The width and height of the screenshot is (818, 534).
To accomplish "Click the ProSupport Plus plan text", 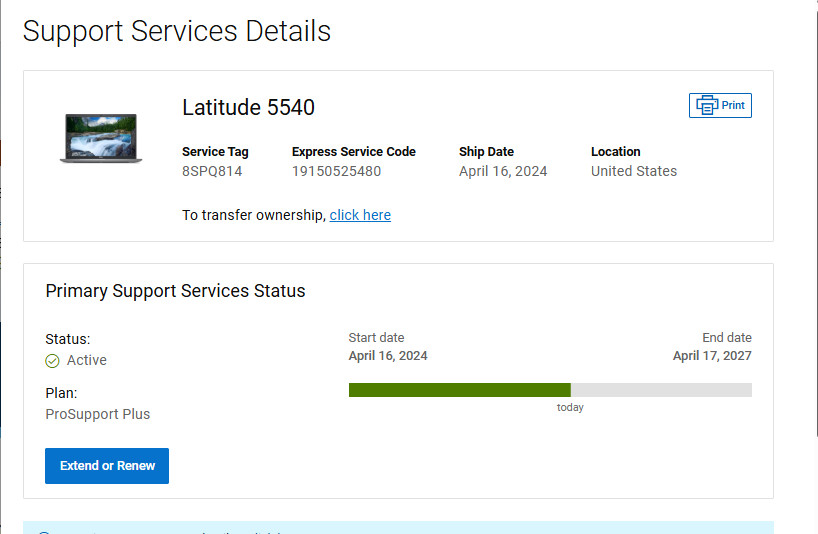I will coord(98,414).
